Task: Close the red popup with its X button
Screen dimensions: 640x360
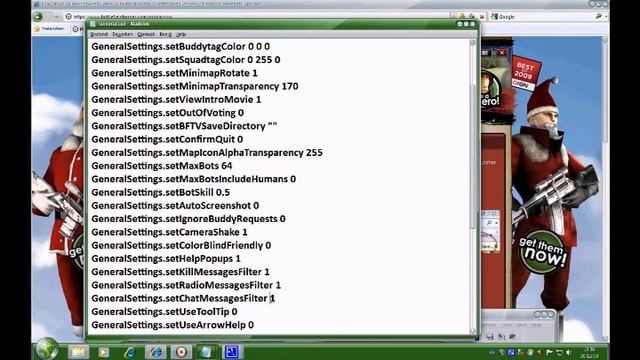Action: 502,53
